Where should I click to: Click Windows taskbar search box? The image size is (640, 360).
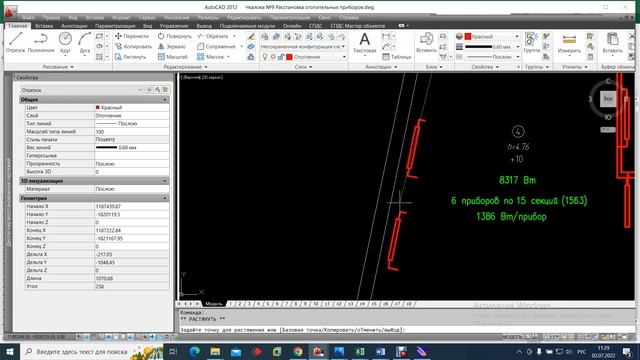tap(92, 351)
